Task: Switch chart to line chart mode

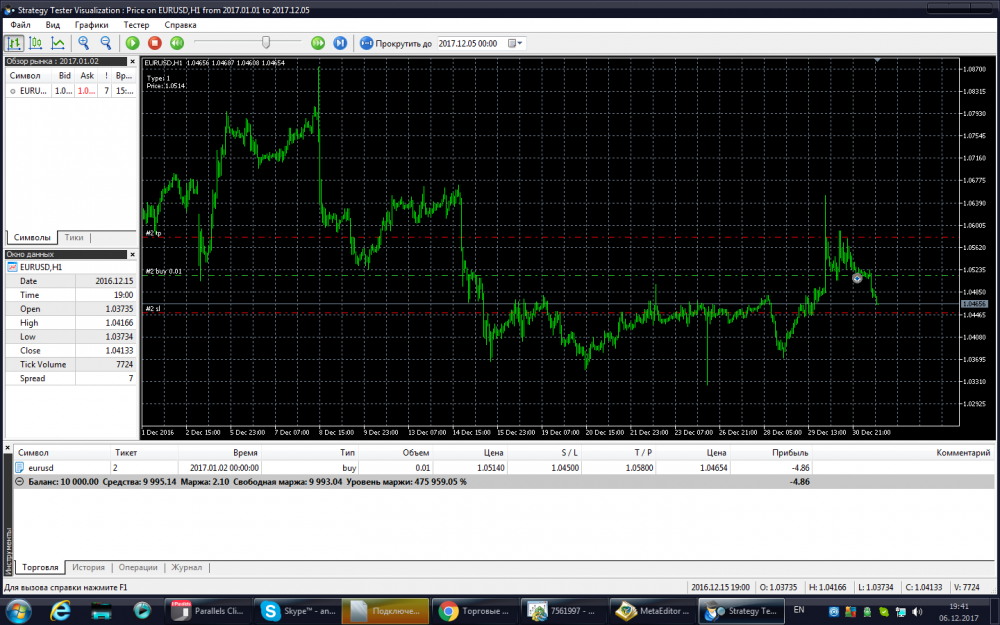Action: click(58, 43)
